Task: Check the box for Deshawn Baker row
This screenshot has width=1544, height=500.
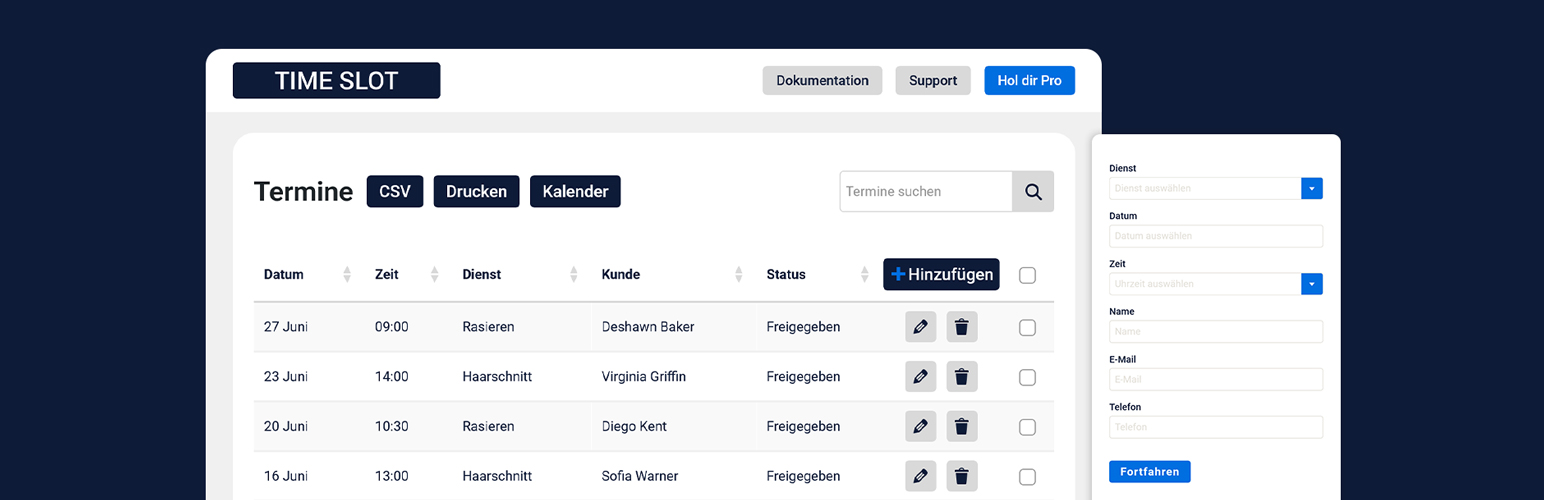Action: pyautogui.click(x=1027, y=327)
